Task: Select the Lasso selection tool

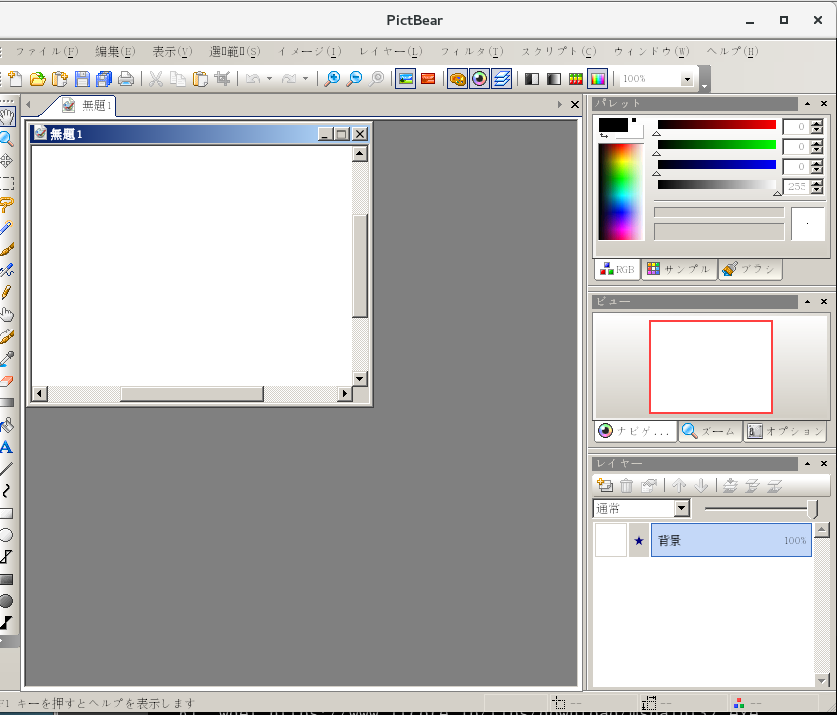Action: pos(6,205)
